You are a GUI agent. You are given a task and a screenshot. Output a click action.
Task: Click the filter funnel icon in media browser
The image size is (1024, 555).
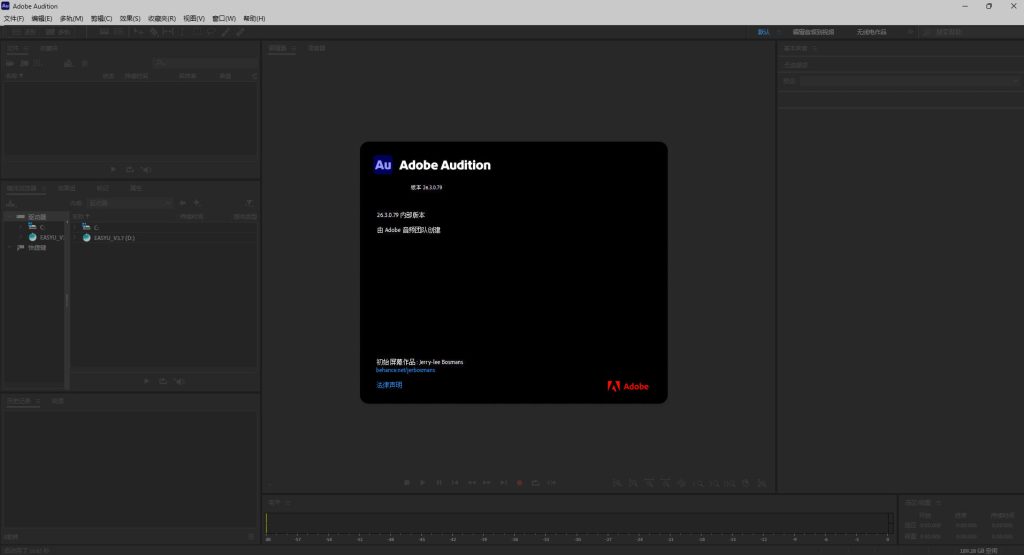point(249,203)
